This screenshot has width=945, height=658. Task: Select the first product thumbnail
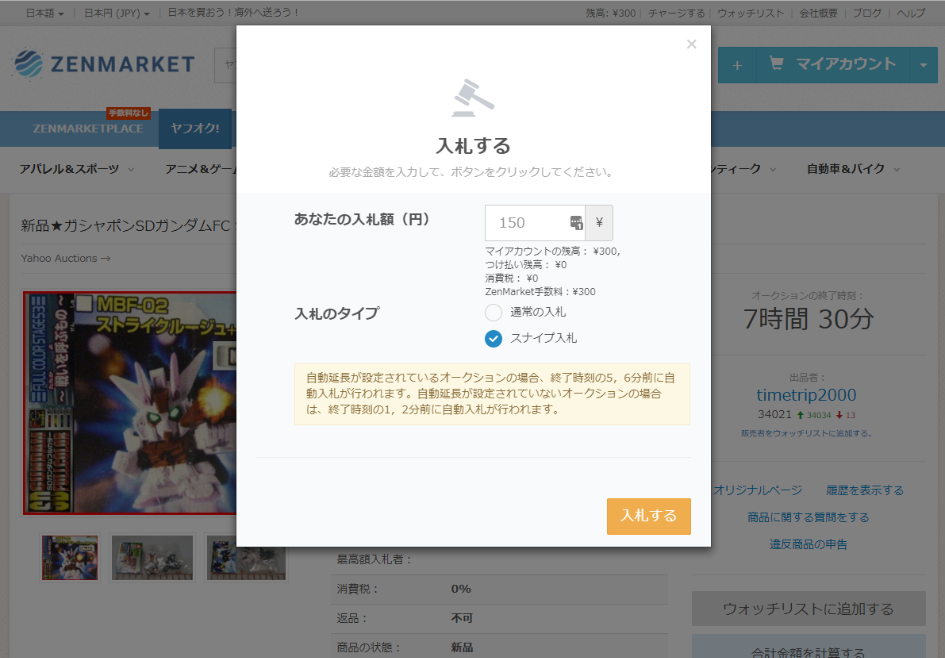(70, 557)
